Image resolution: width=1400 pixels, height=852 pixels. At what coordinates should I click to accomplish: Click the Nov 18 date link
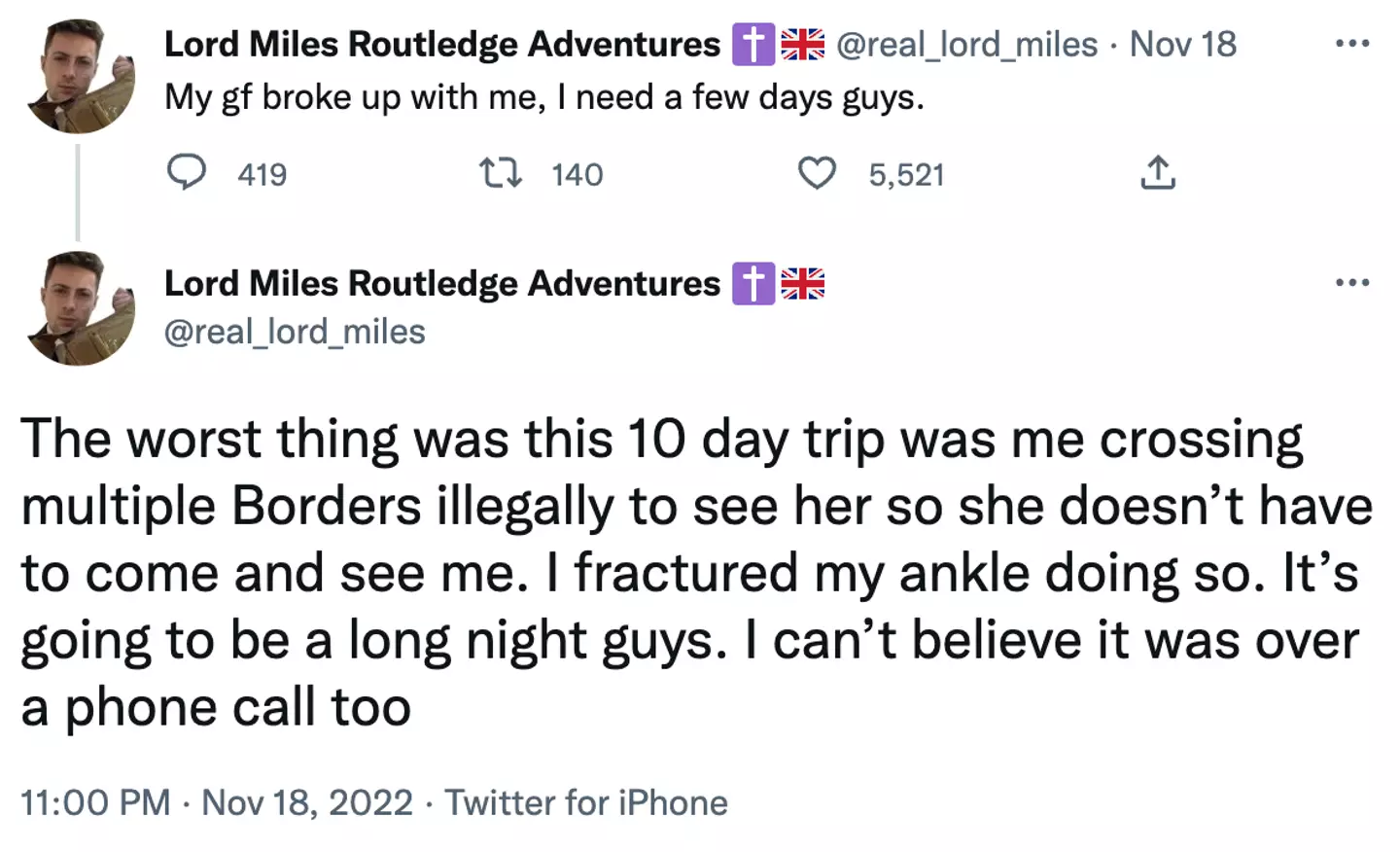(x=1182, y=45)
